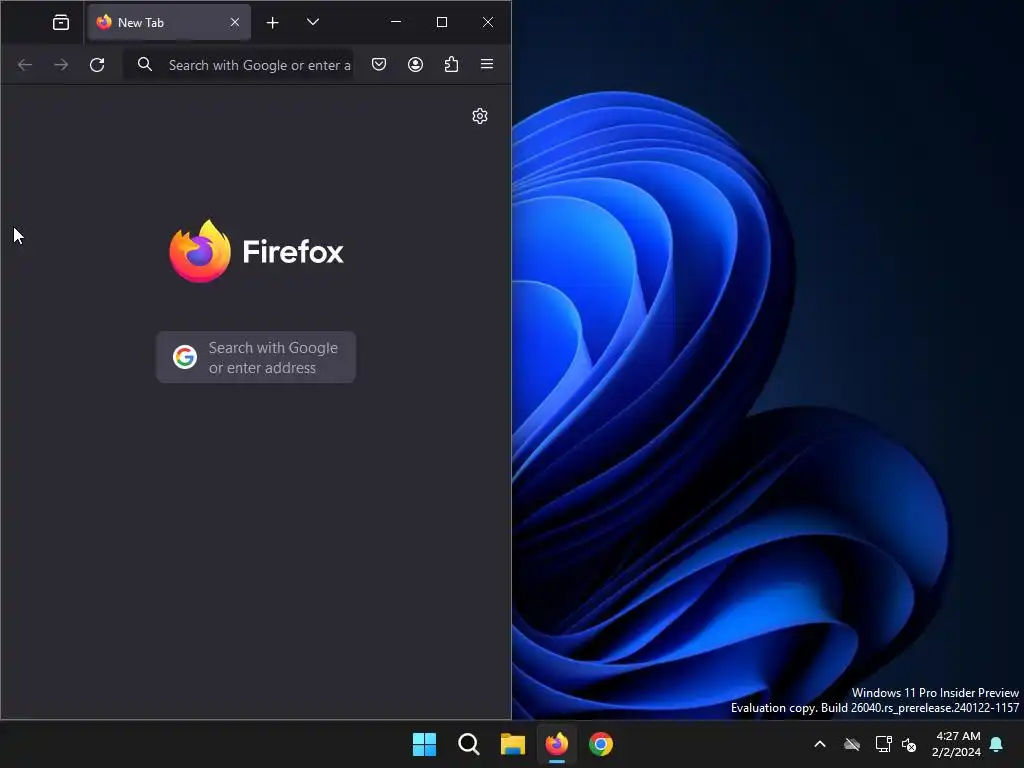The width and height of the screenshot is (1024, 768).
Task: Click OneDrive cloud tray icon
Action: pos(852,744)
